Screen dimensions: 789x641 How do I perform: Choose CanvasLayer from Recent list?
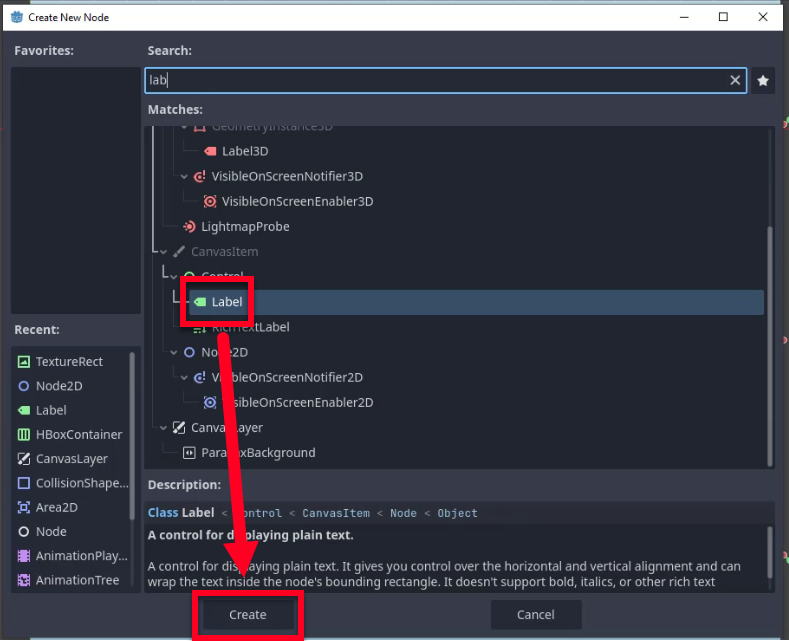tap(71, 458)
